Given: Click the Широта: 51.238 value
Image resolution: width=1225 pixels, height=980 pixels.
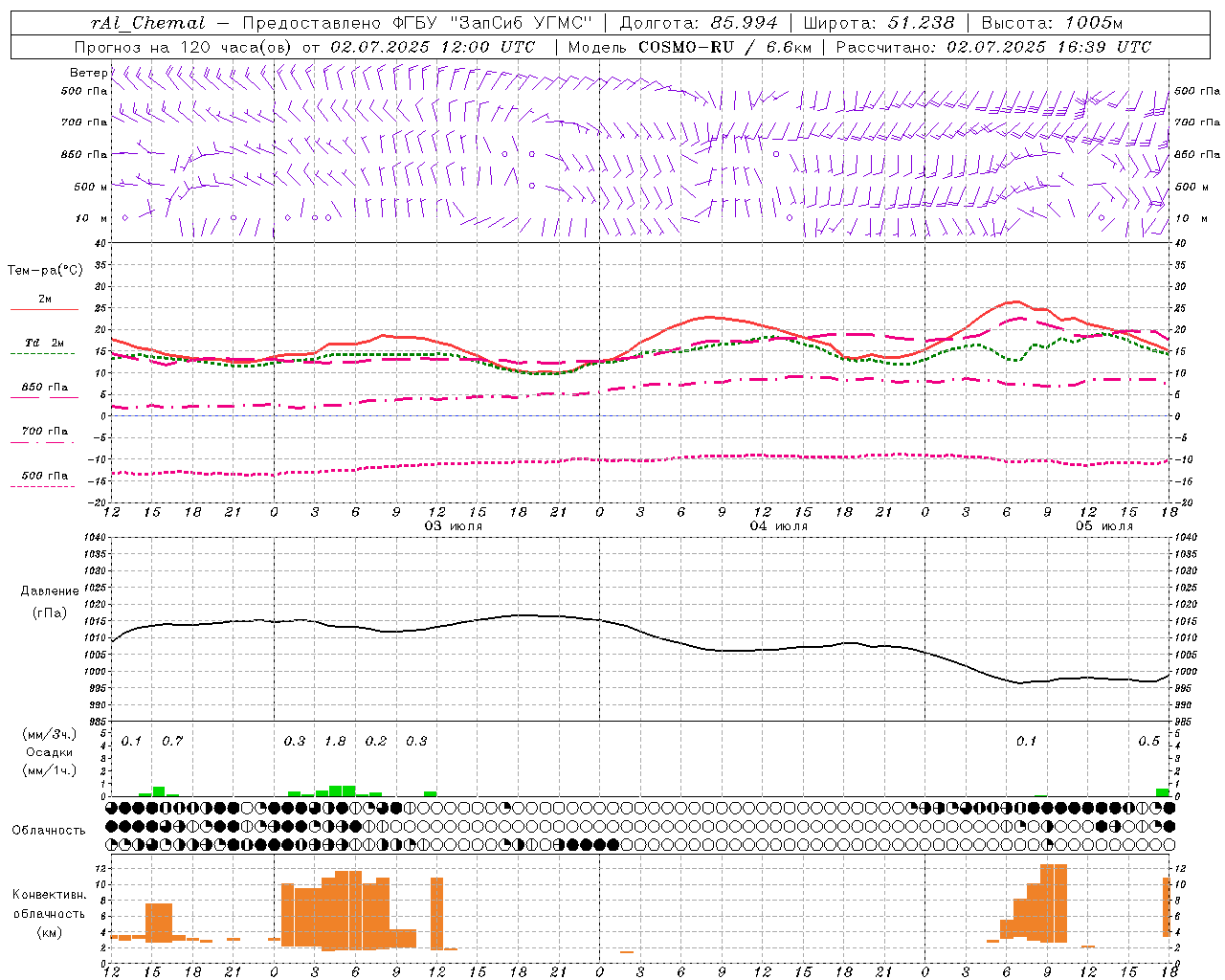Looking at the screenshot, I should pos(880,23).
